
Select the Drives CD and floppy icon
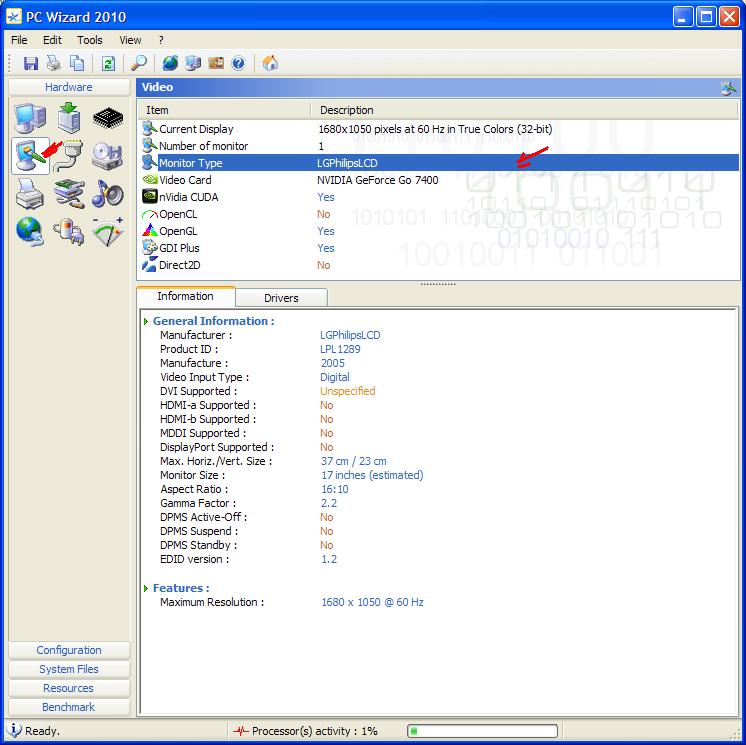click(108, 156)
